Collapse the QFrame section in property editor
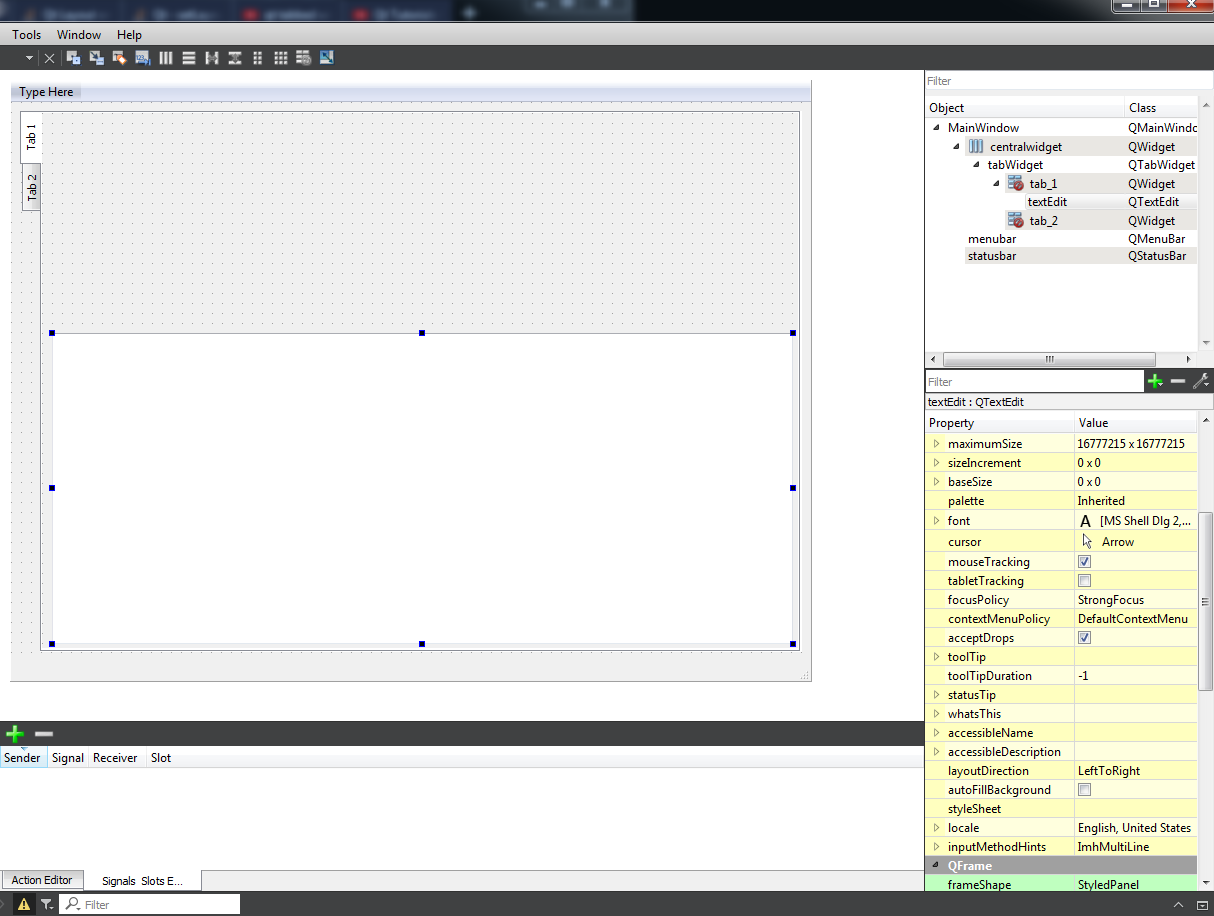Viewport: 1214px width, 916px height. pyautogui.click(x=933, y=865)
